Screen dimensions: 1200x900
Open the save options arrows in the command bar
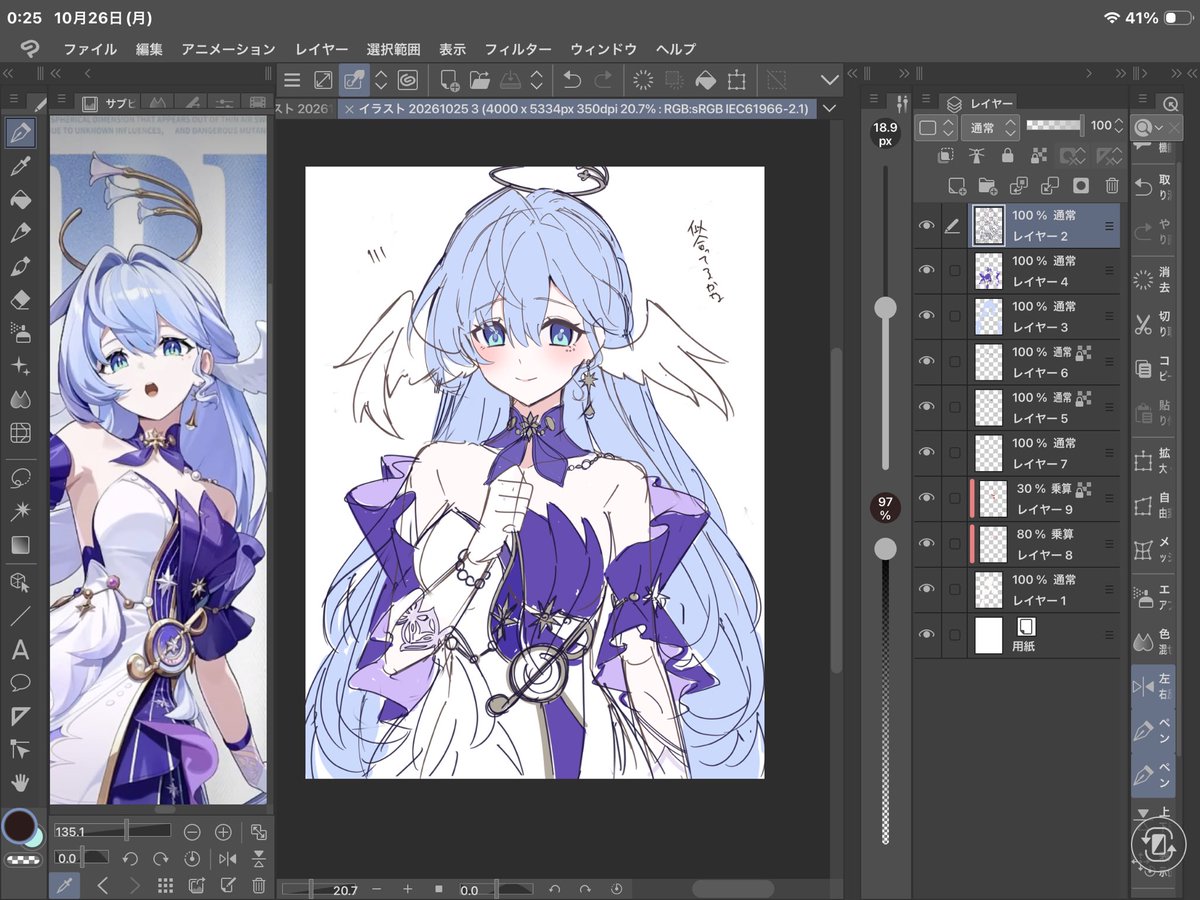coord(537,80)
